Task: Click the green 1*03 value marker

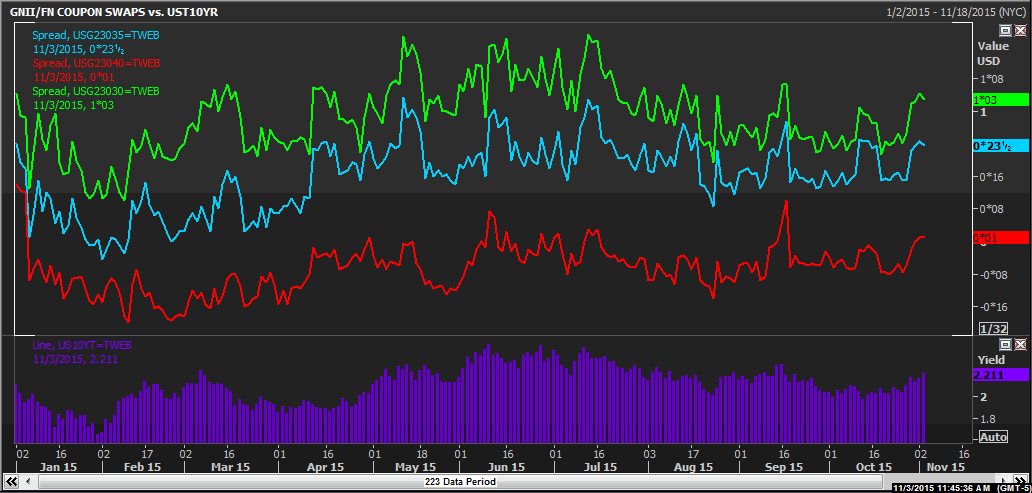Action: coord(1000,100)
